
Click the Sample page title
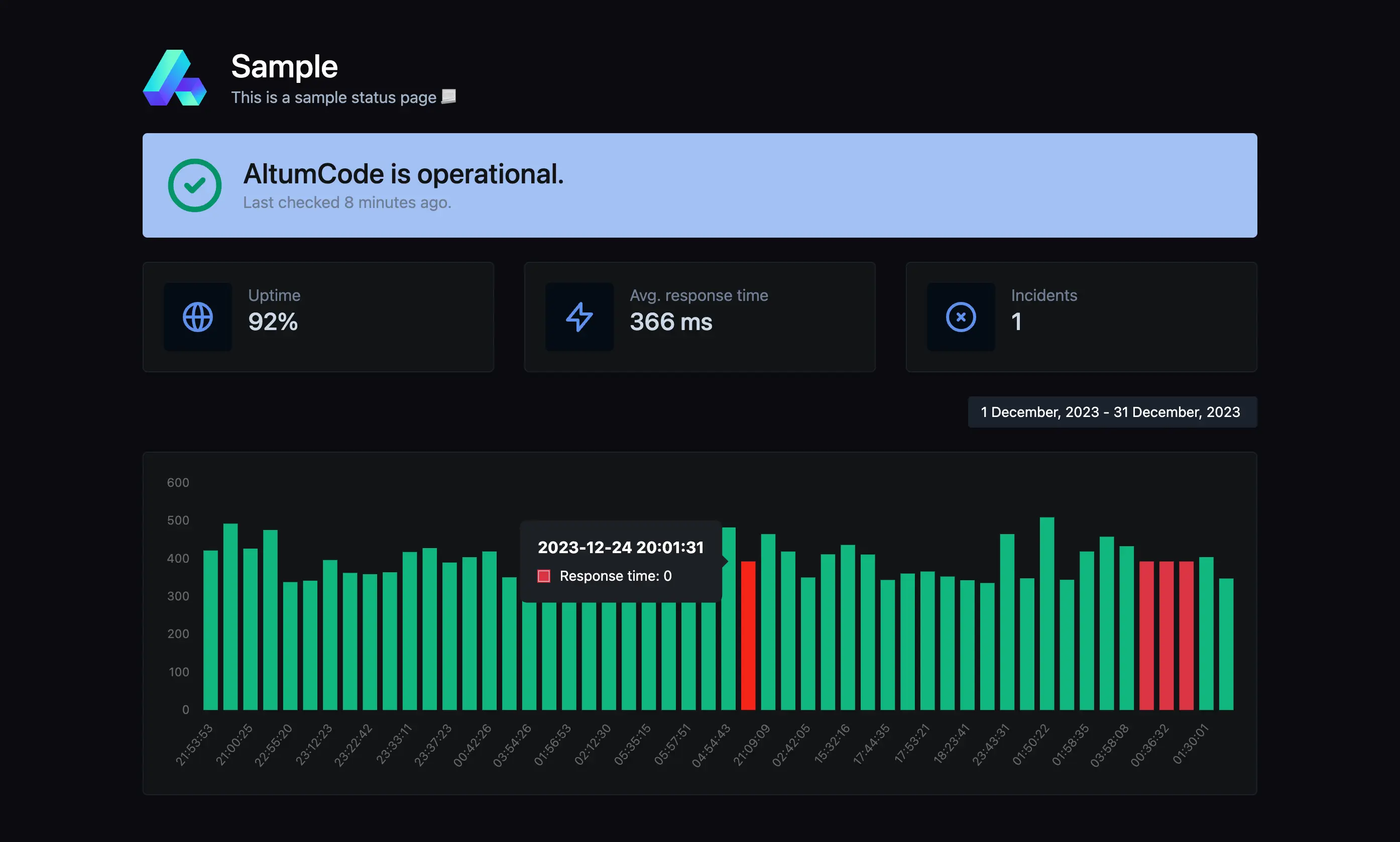click(x=285, y=66)
